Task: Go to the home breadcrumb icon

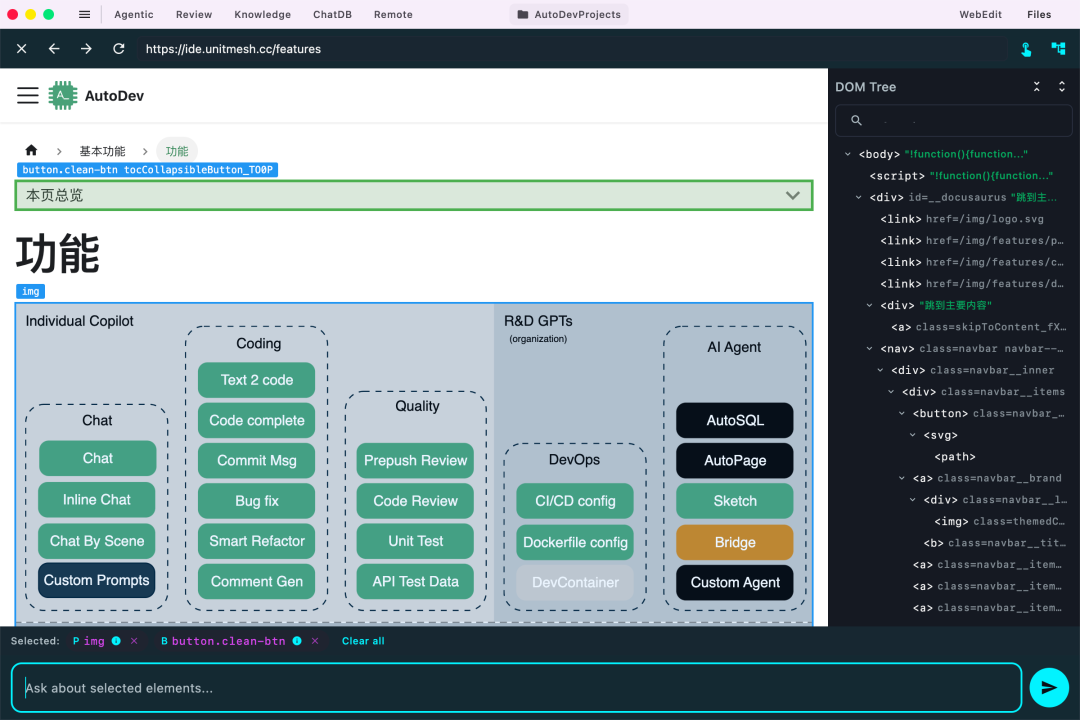Action: click(31, 150)
